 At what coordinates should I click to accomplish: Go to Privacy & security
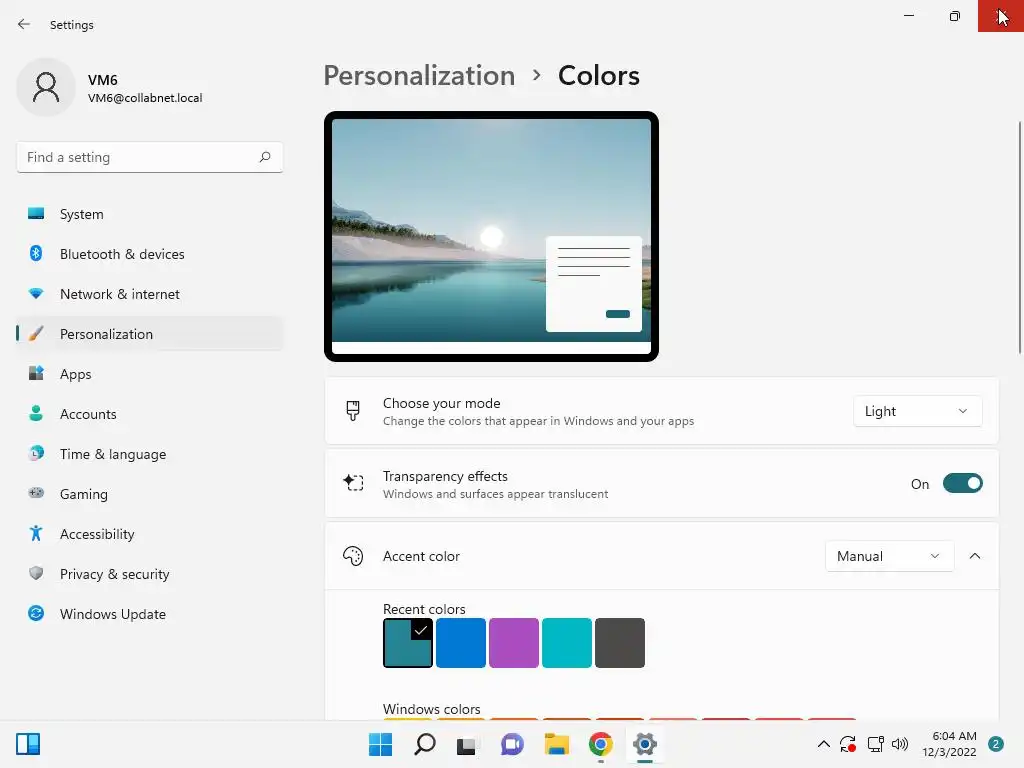click(150, 573)
